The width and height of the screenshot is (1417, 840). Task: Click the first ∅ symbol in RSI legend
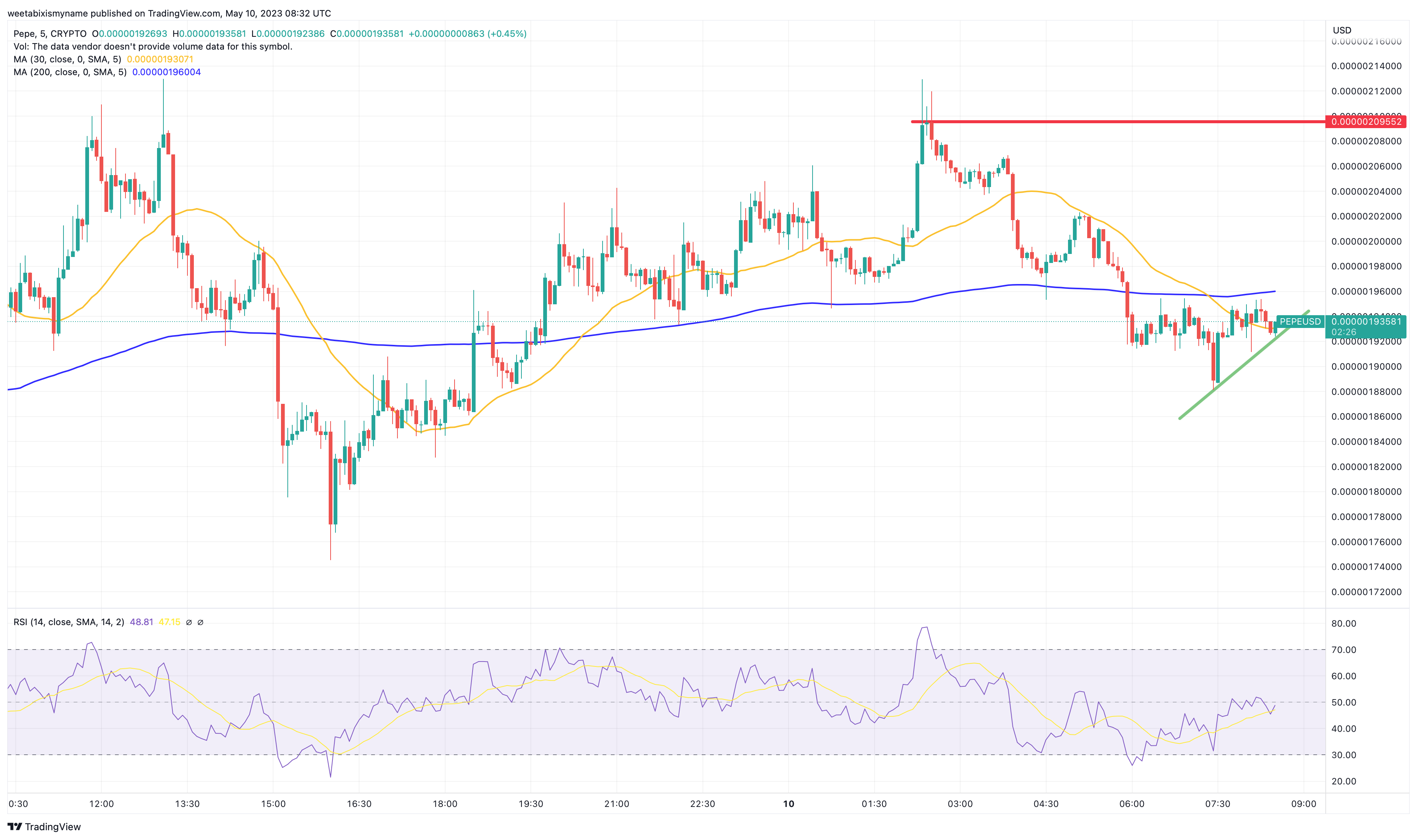(x=189, y=622)
